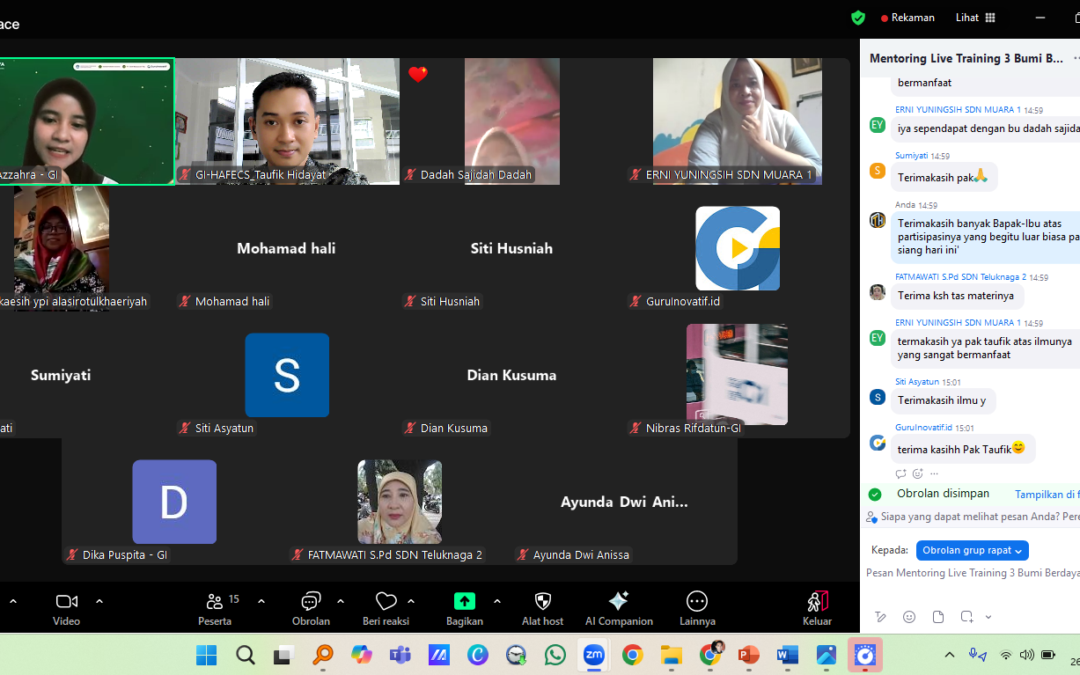
Task: Launch the AI Companion sparkle icon
Action: (x=619, y=601)
